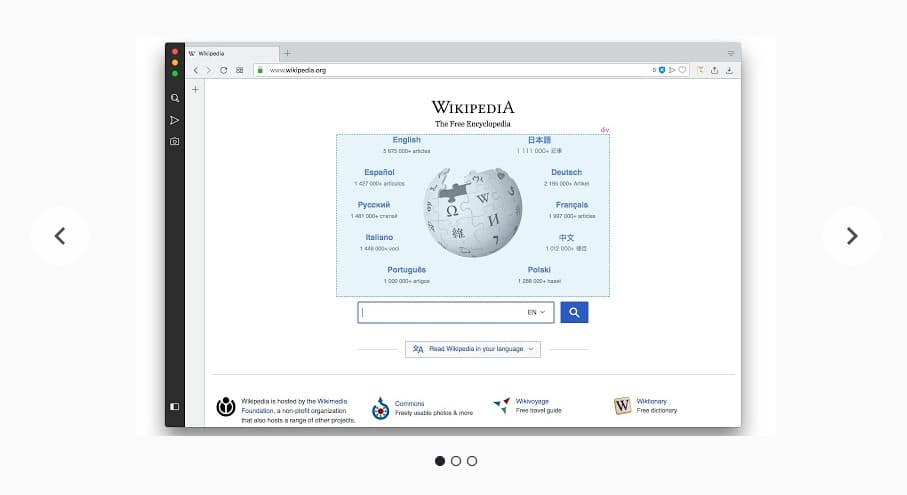
Task: Click the Wikipedia puzzle globe logo
Action: click(473, 212)
